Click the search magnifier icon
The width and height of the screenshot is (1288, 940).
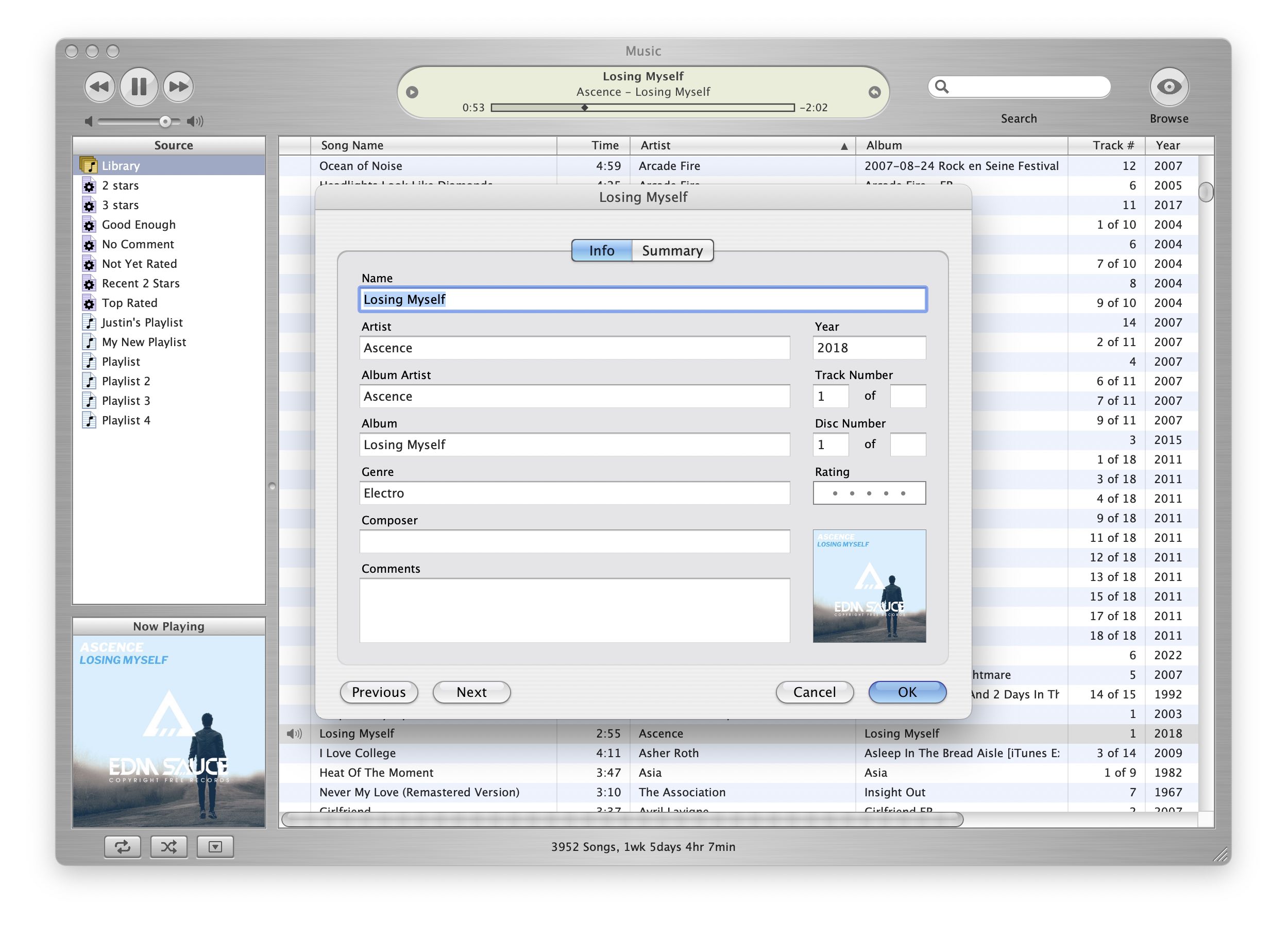click(942, 87)
